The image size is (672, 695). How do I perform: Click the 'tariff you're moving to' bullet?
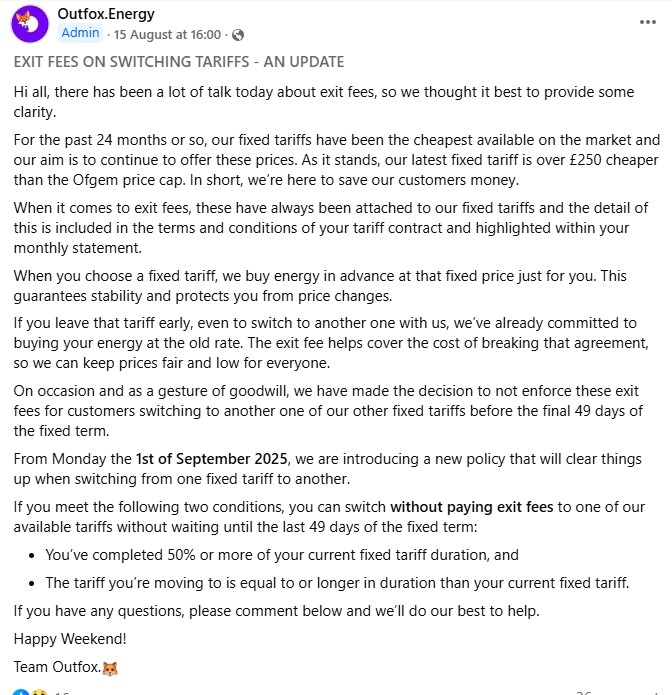point(337,583)
